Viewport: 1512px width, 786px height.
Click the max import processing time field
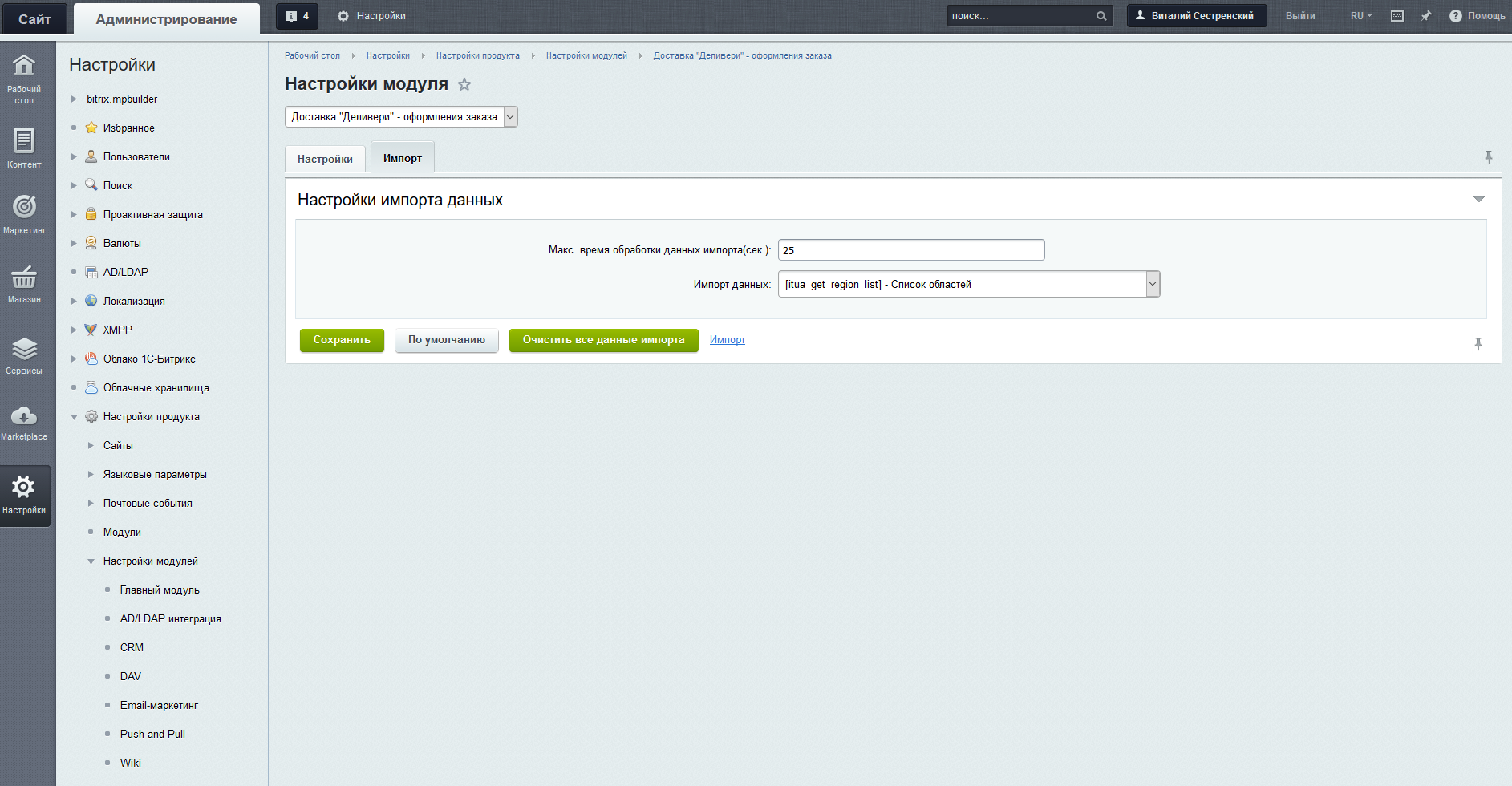(910, 250)
